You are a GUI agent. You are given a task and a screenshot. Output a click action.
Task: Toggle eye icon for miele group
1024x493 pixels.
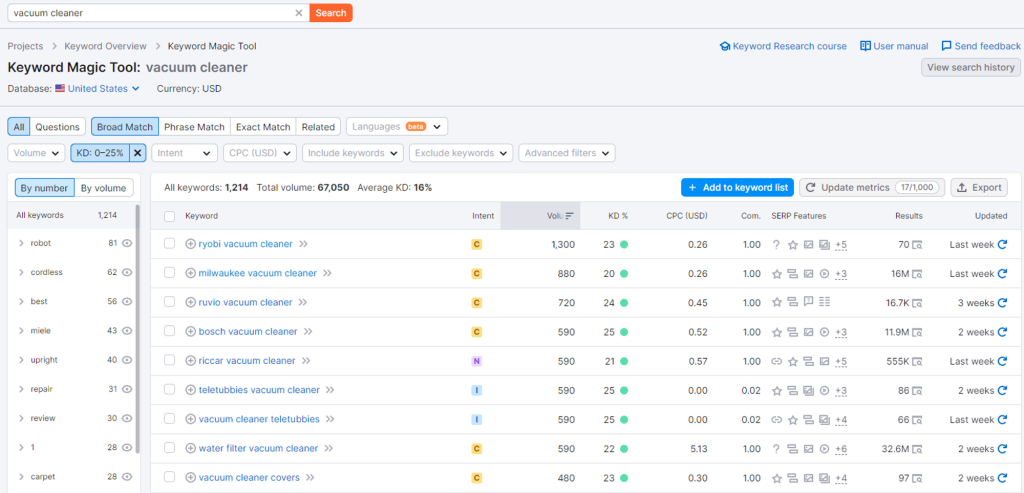pyautogui.click(x=127, y=331)
